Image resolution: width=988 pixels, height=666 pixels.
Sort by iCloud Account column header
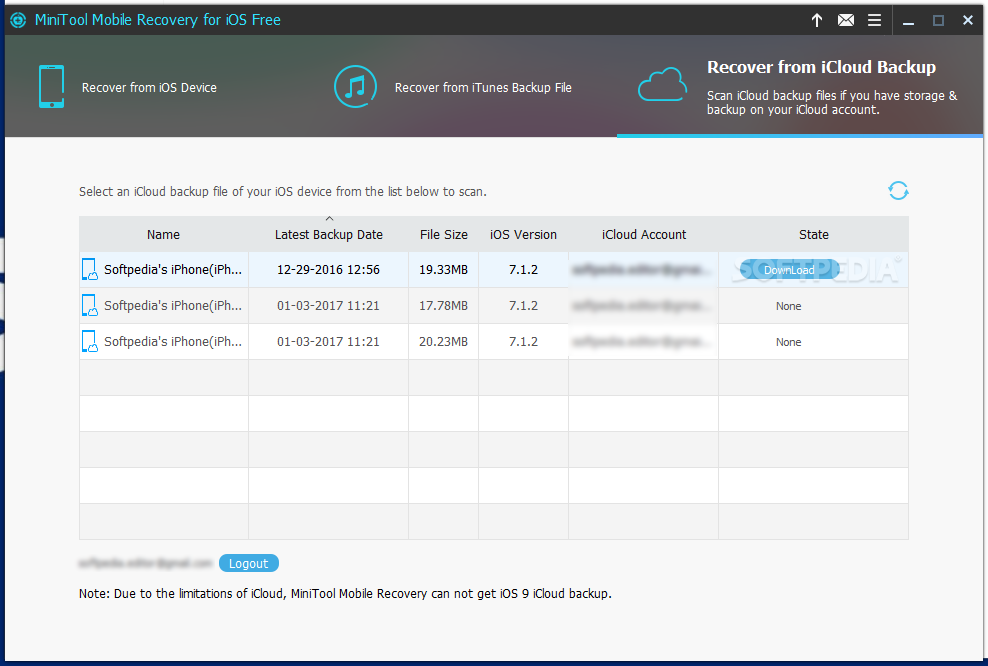coord(643,234)
